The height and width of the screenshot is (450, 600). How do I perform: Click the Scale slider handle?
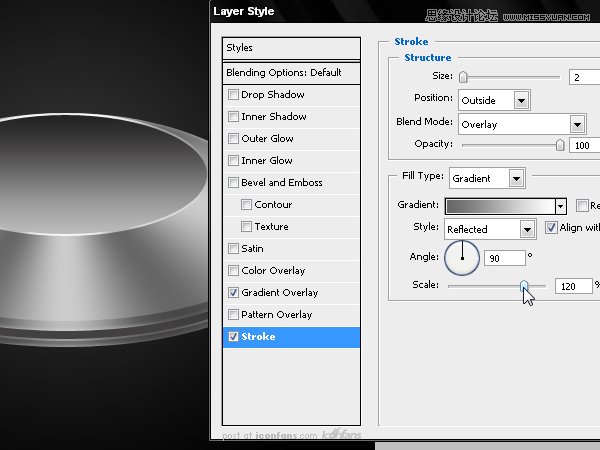coord(523,285)
